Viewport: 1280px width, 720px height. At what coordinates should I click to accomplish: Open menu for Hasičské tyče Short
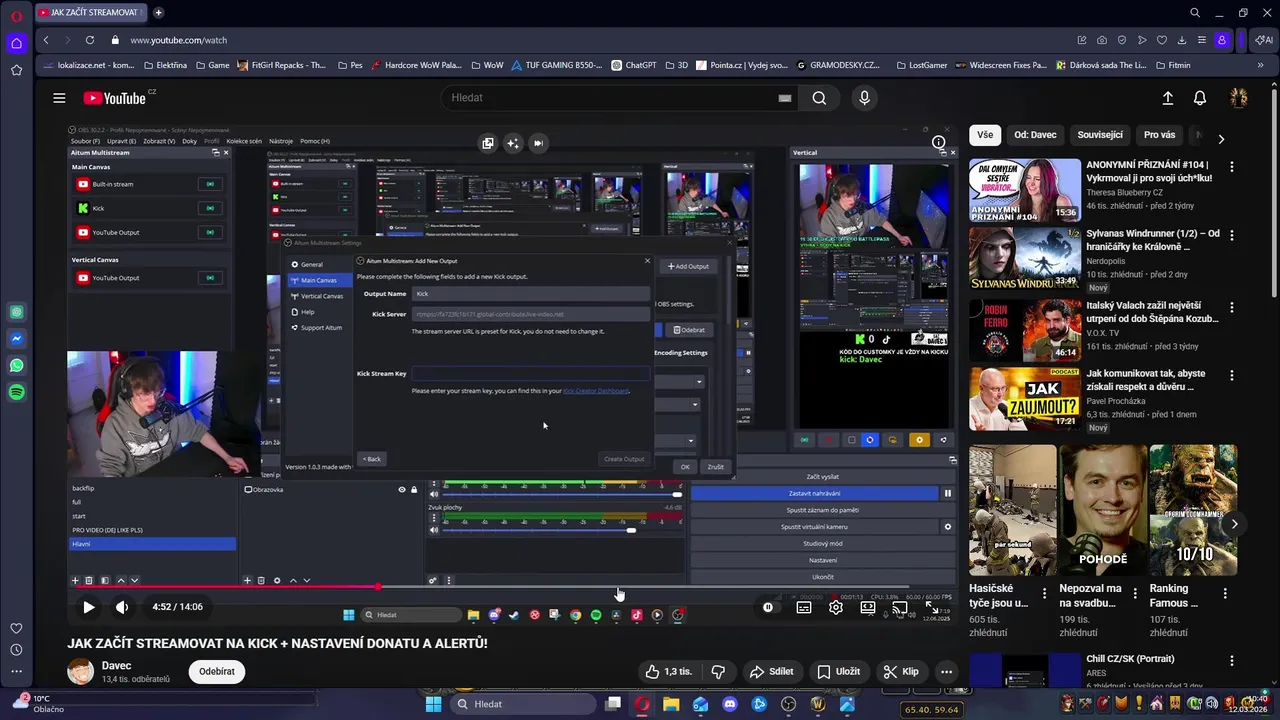click(1045, 594)
